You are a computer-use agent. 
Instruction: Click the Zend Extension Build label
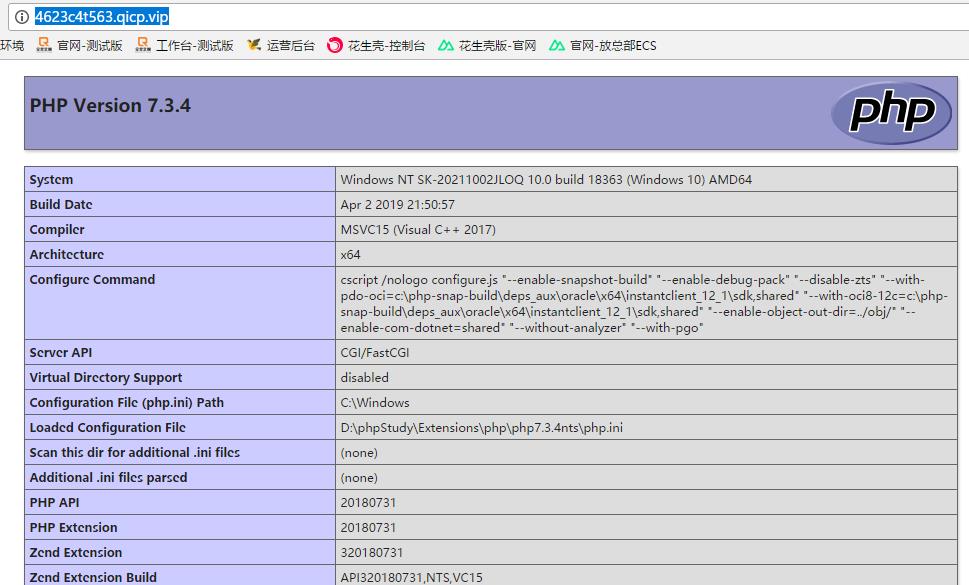pyautogui.click(x=93, y=577)
